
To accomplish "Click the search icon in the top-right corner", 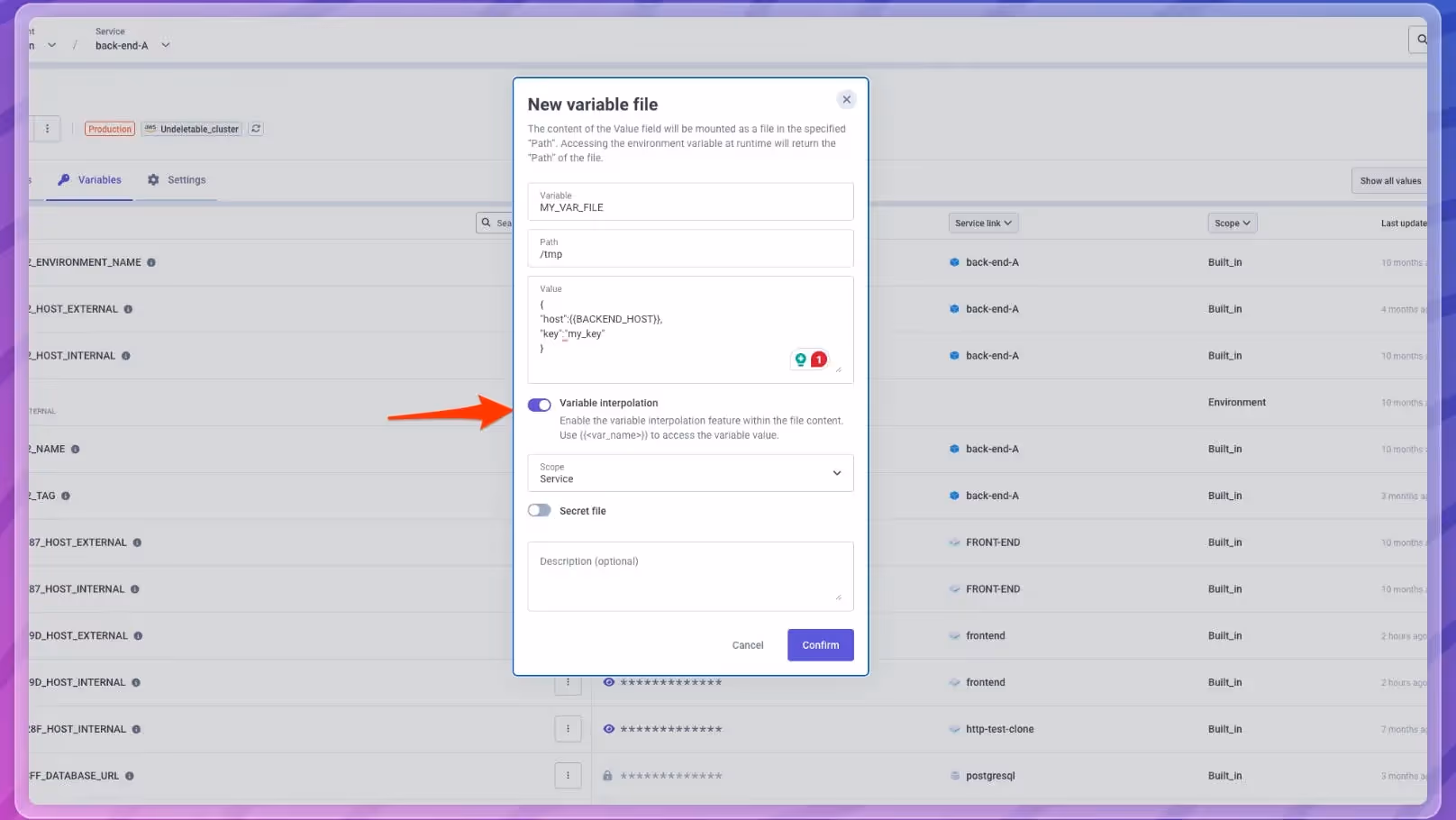I will [1422, 40].
